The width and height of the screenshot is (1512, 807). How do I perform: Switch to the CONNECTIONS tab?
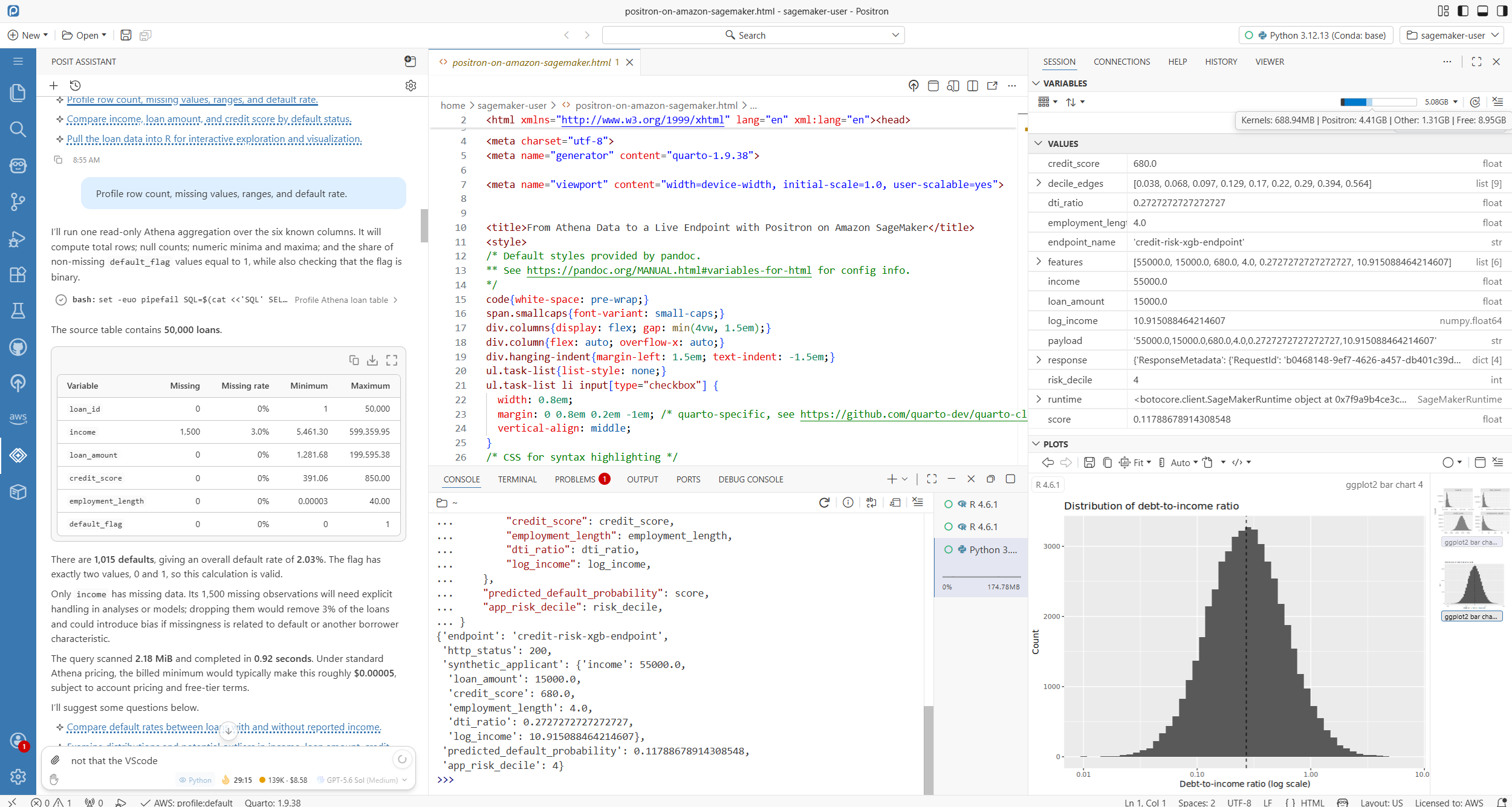click(x=1121, y=62)
